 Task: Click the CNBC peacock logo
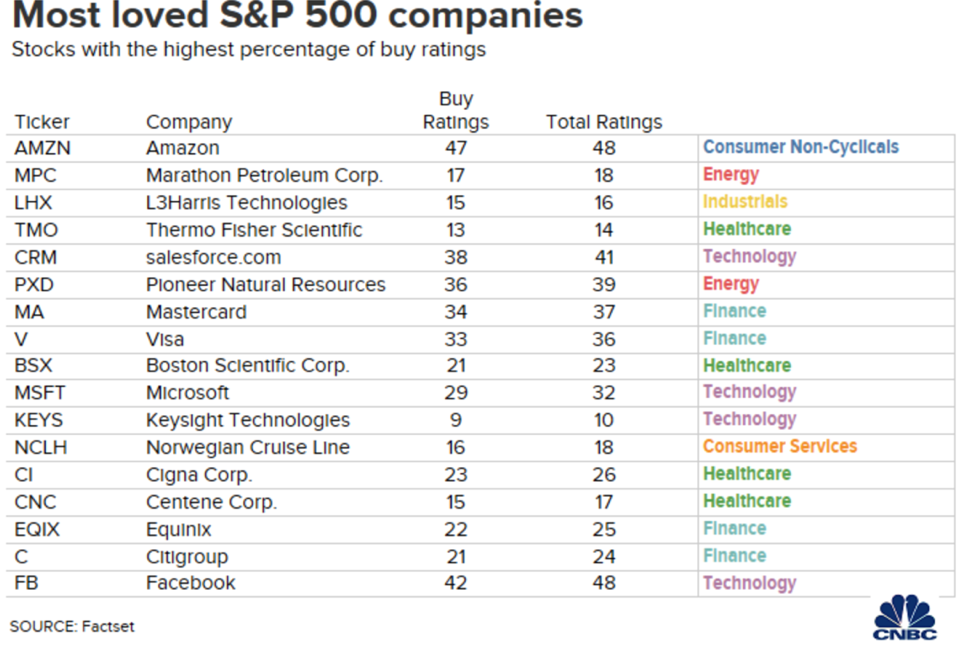coord(904,617)
